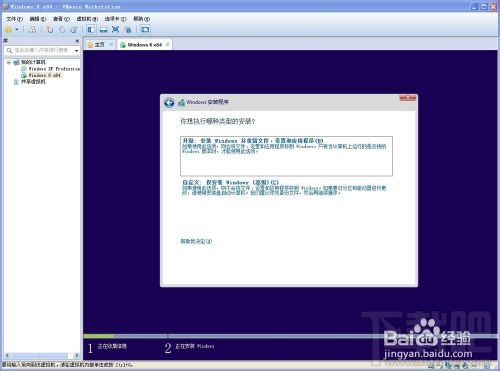Click the setup progress bar green segment
The image size is (500, 371).
coord(99,336)
